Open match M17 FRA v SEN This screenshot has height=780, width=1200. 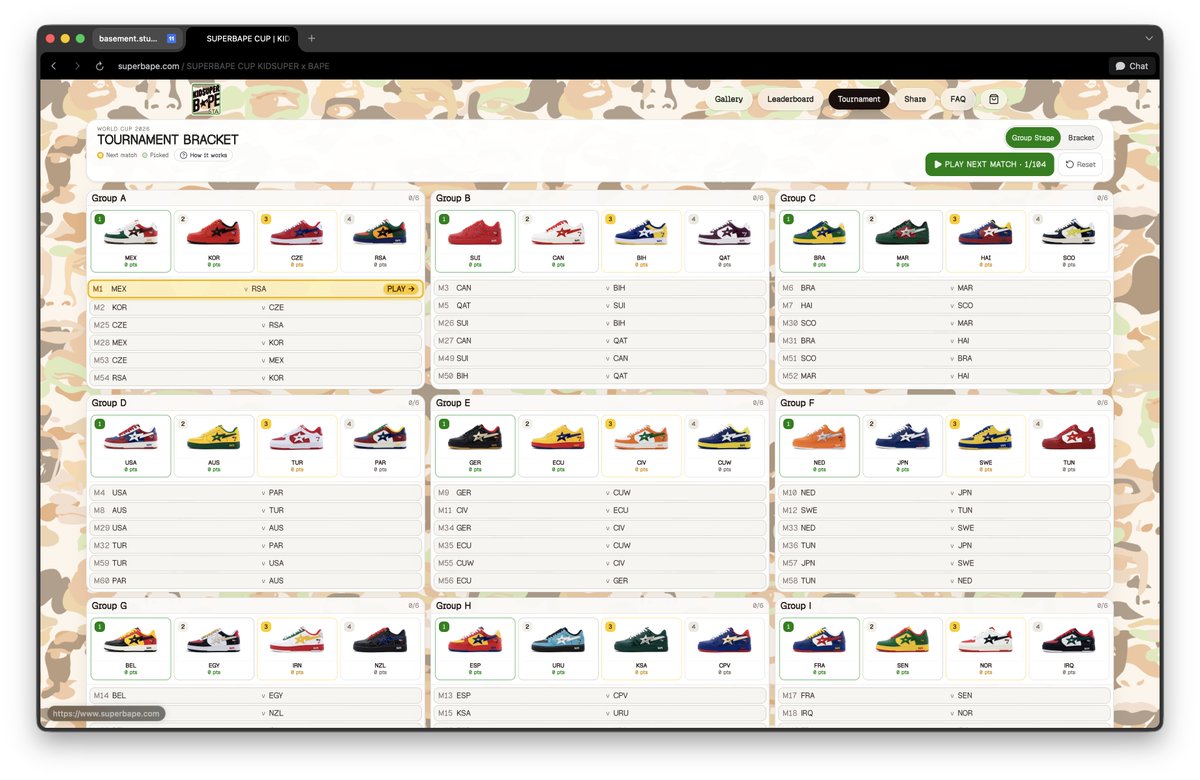[944, 695]
